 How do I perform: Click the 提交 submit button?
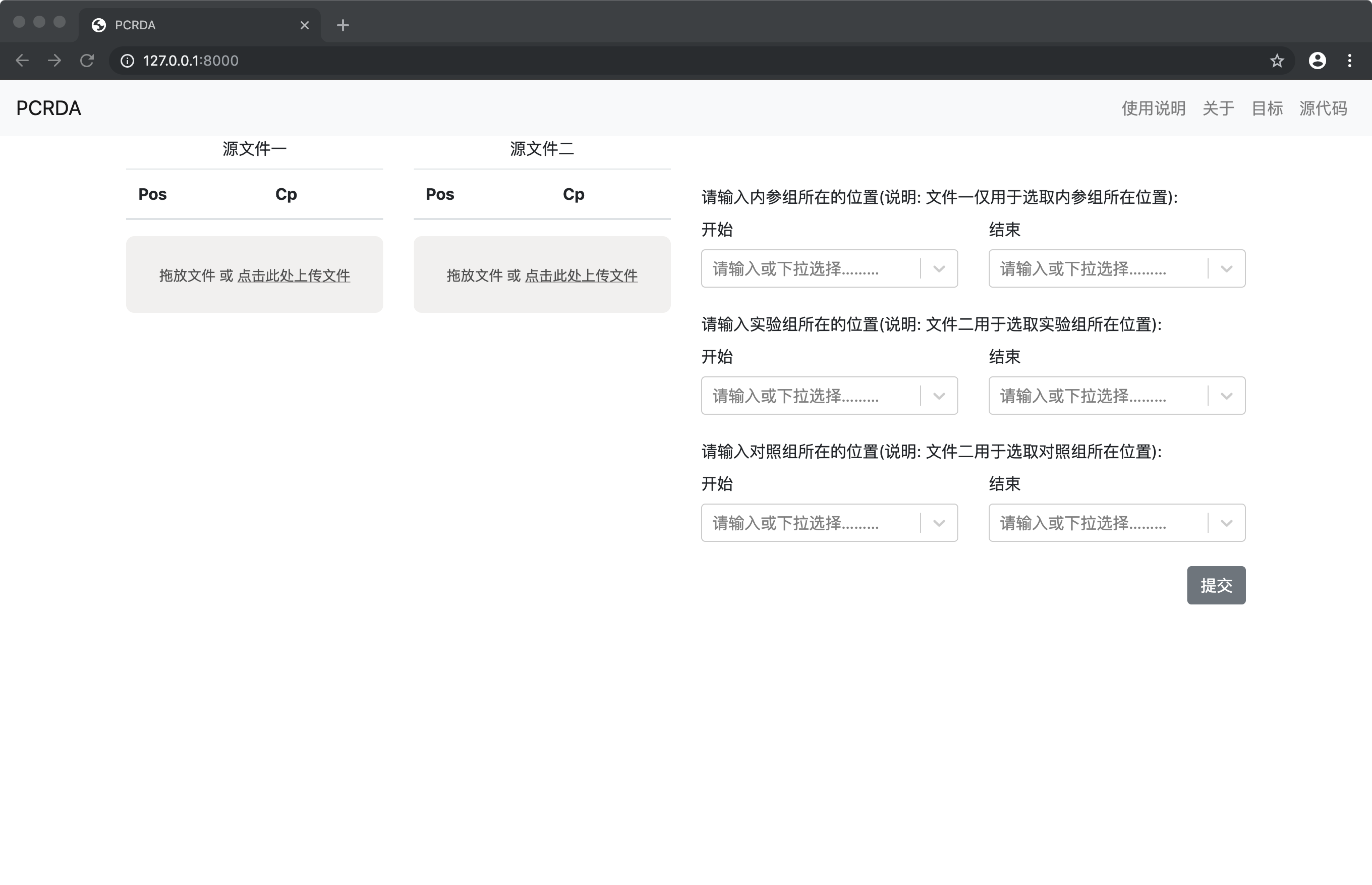[1216, 585]
